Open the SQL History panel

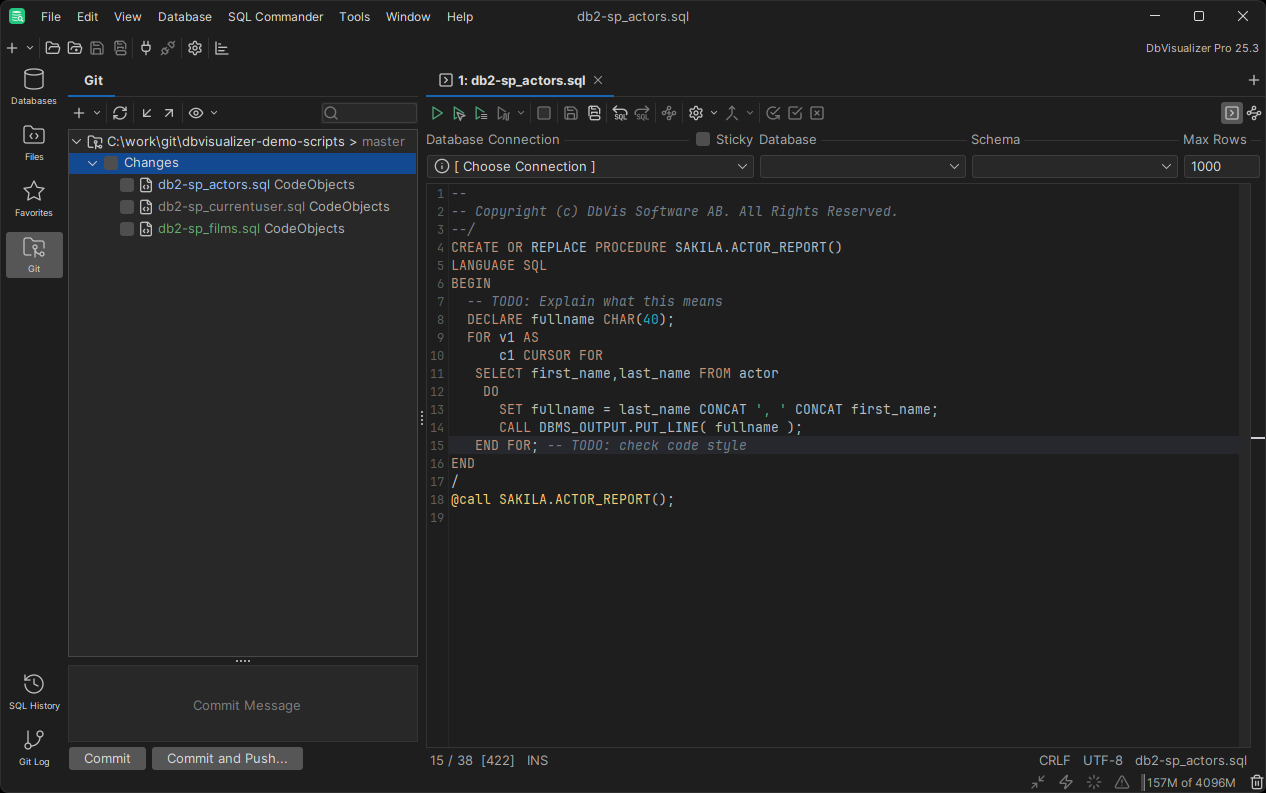pos(33,691)
